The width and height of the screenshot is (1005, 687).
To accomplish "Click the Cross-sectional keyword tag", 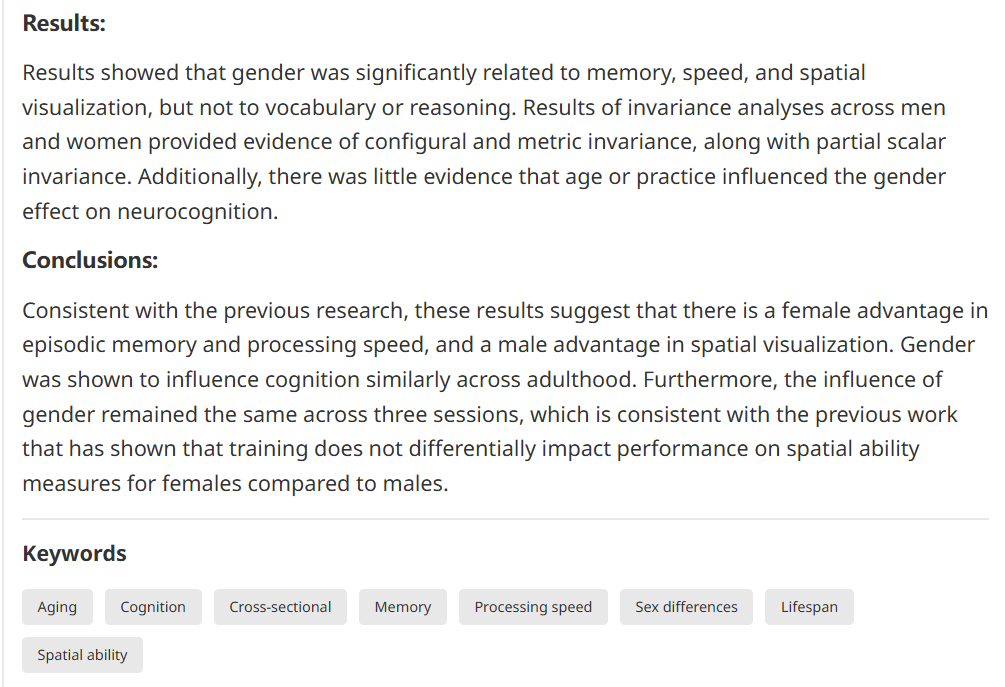I will tap(280, 607).
